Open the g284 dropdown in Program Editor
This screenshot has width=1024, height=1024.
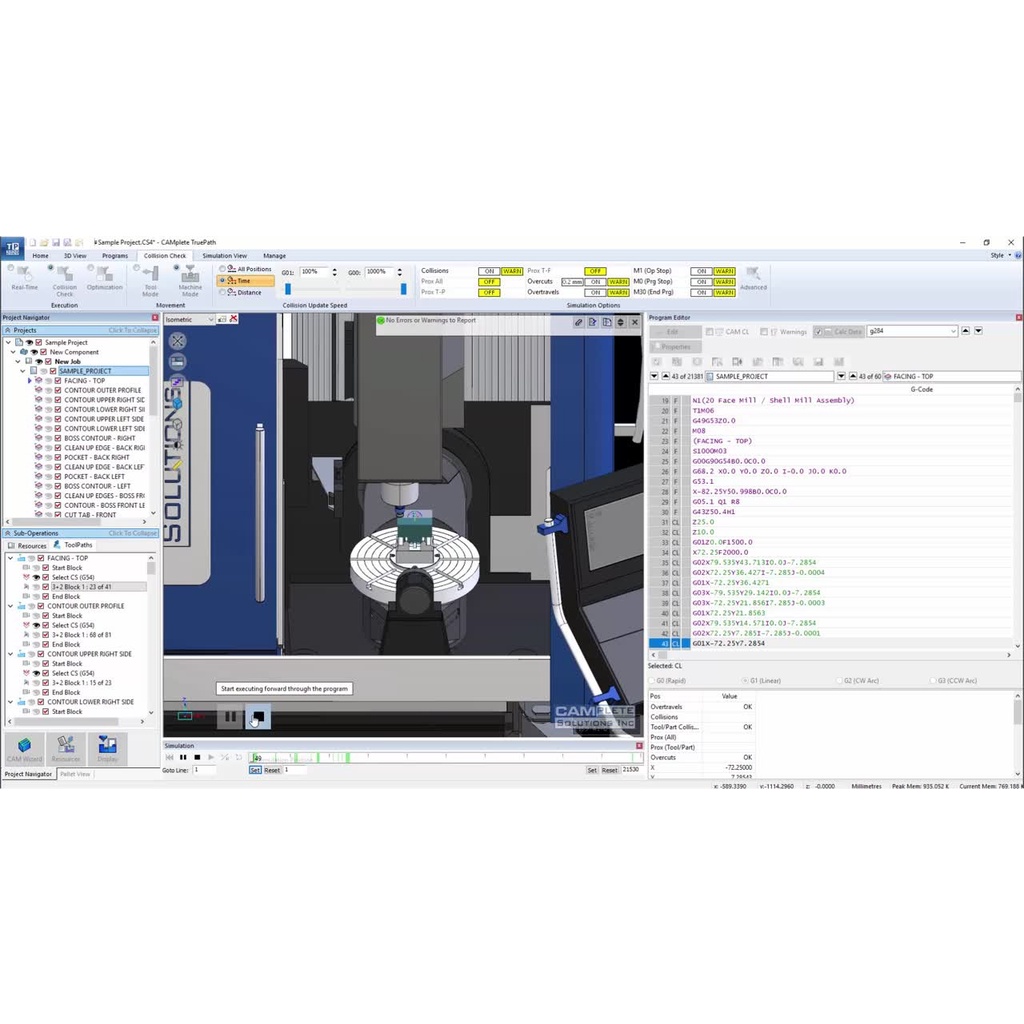tap(953, 331)
